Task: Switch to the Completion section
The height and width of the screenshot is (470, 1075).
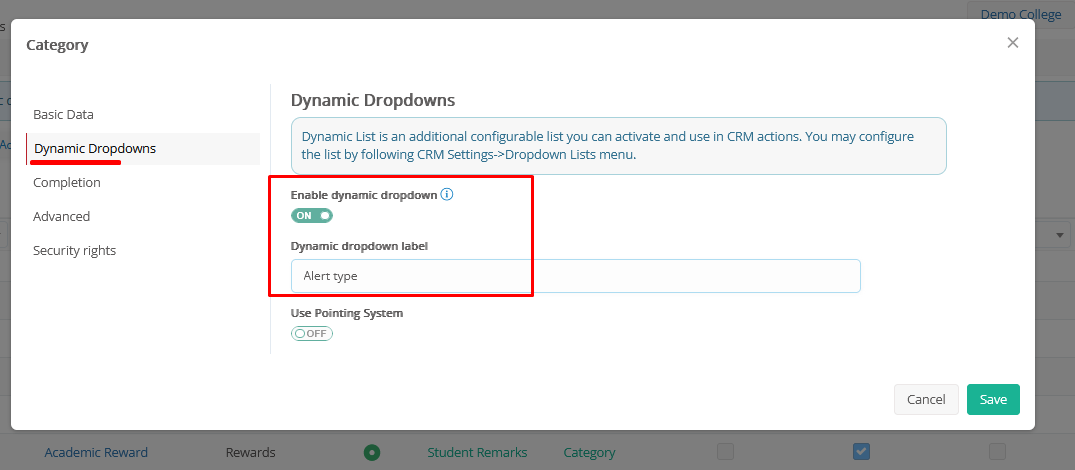Action: point(67,183)
